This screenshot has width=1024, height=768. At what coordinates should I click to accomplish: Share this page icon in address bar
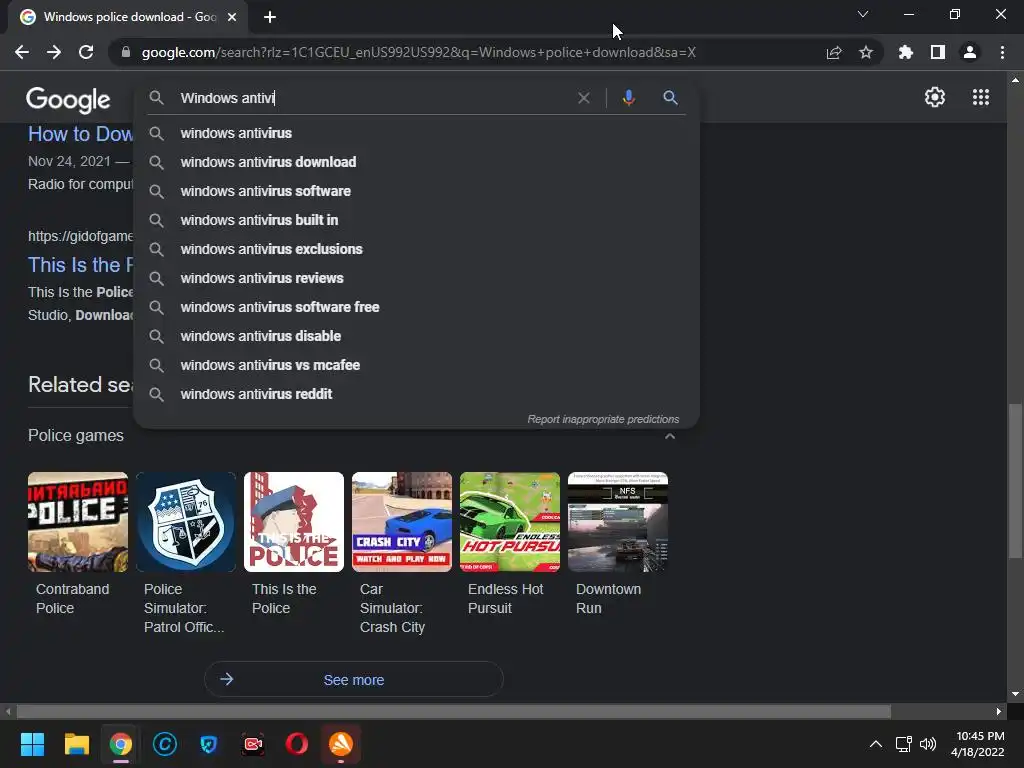click(x=834, y=53)
